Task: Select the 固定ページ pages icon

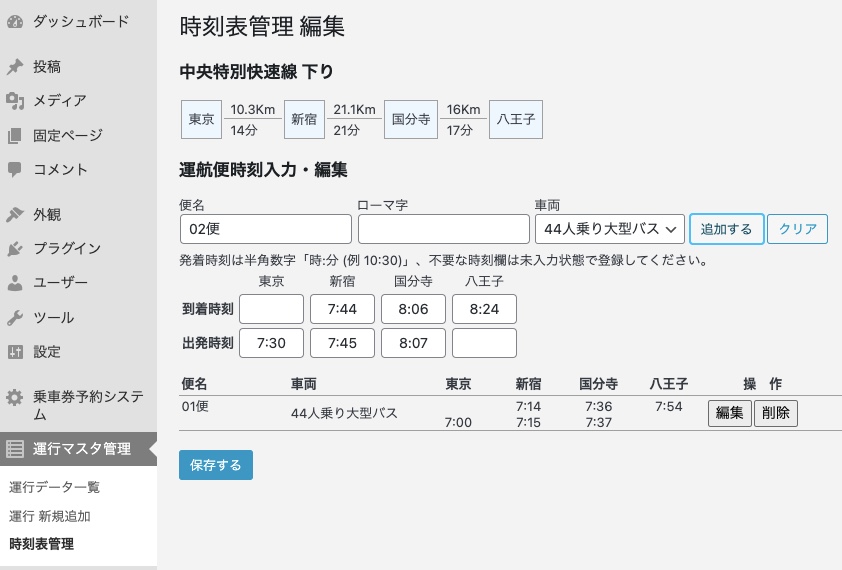Action: 15,135
